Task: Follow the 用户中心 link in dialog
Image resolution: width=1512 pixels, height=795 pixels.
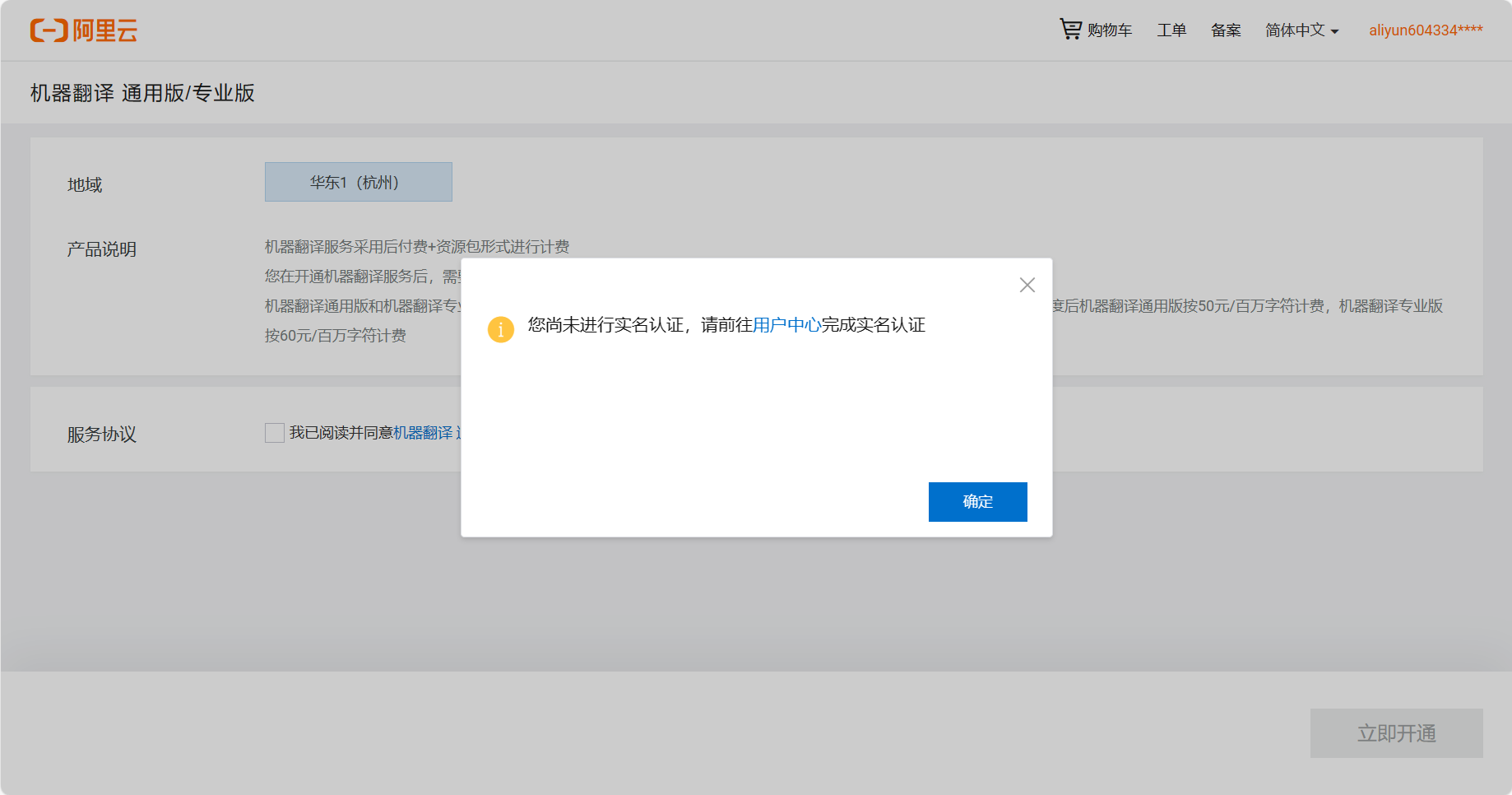Action: pyautogui.click(x=786, y=325)
